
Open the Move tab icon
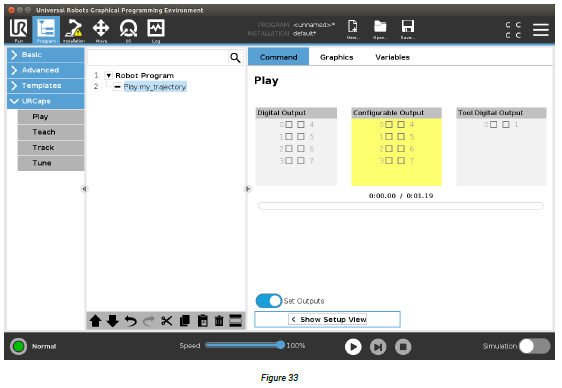click(101, 29)
